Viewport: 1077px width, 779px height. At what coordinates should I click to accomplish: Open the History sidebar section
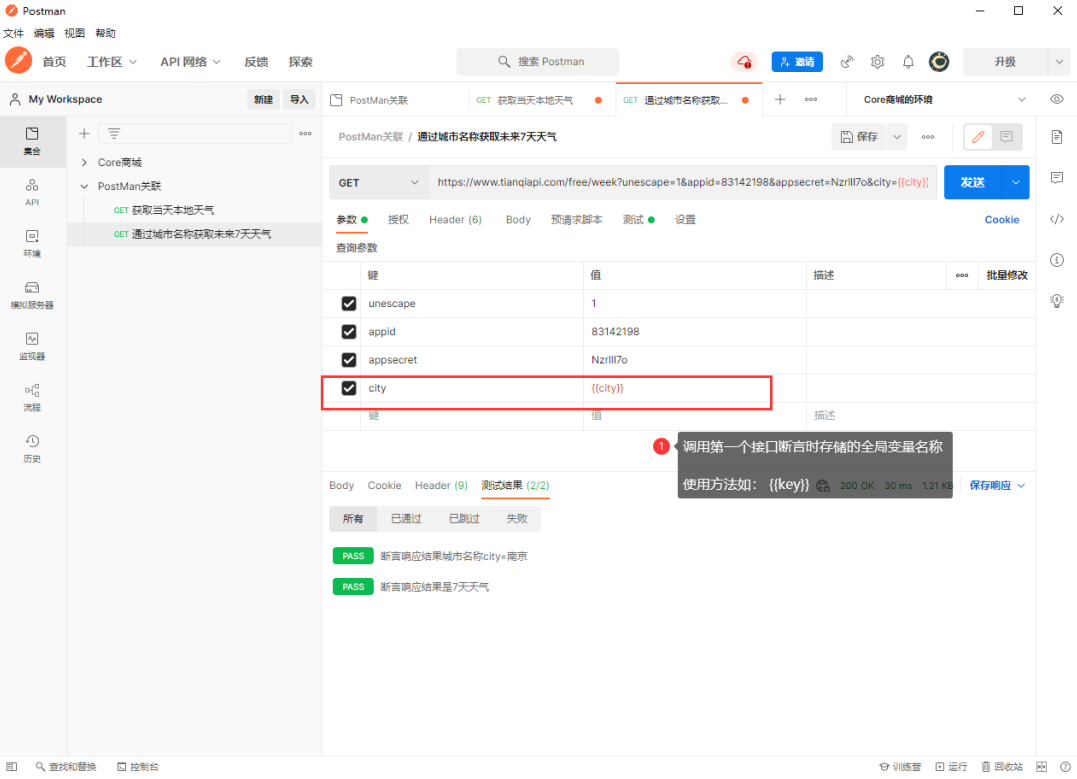click(32, 449)
